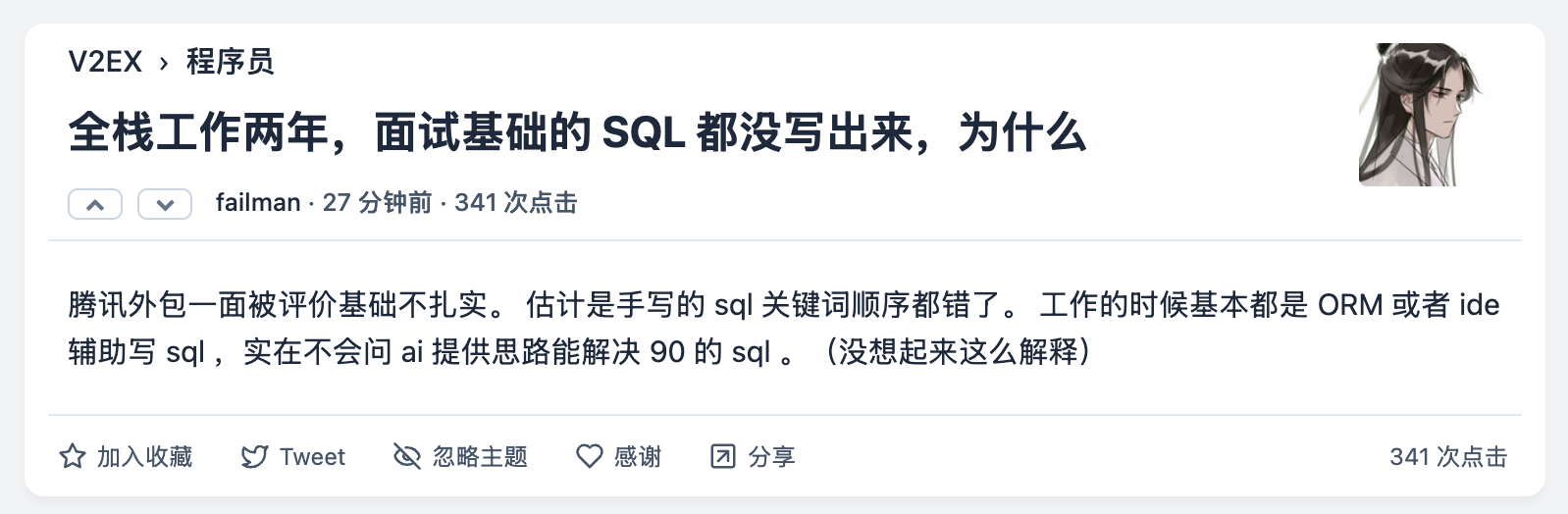
Task: Click the heart icon beside 感谢
Action: [x=589, y=456]
